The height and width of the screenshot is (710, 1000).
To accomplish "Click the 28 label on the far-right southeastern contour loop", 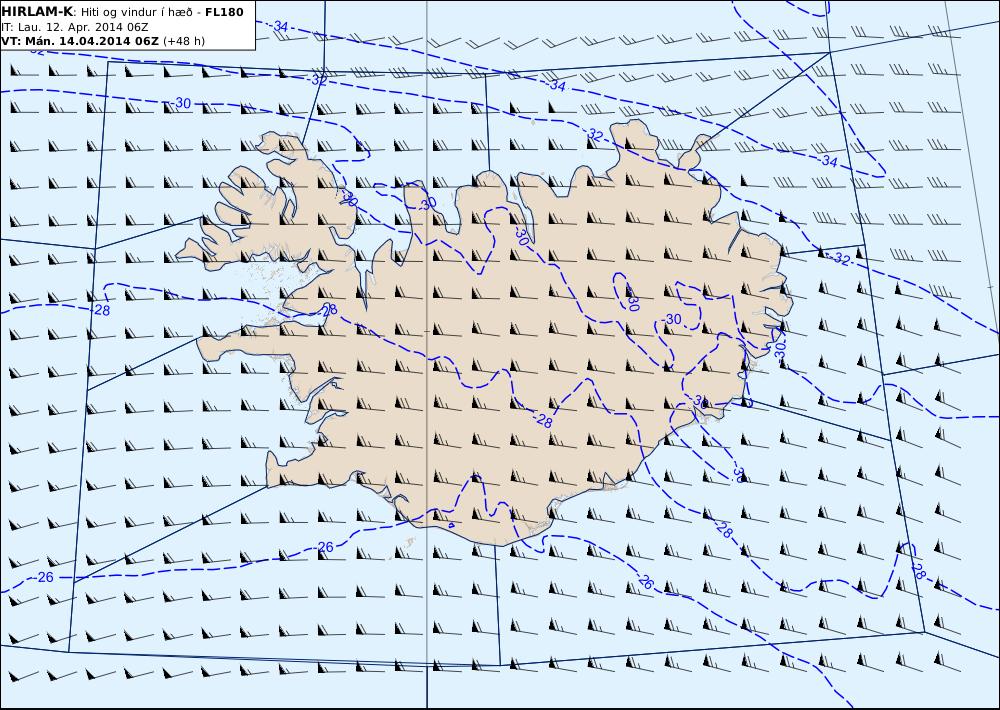I will pyautogui.click(x=918, y=571).
